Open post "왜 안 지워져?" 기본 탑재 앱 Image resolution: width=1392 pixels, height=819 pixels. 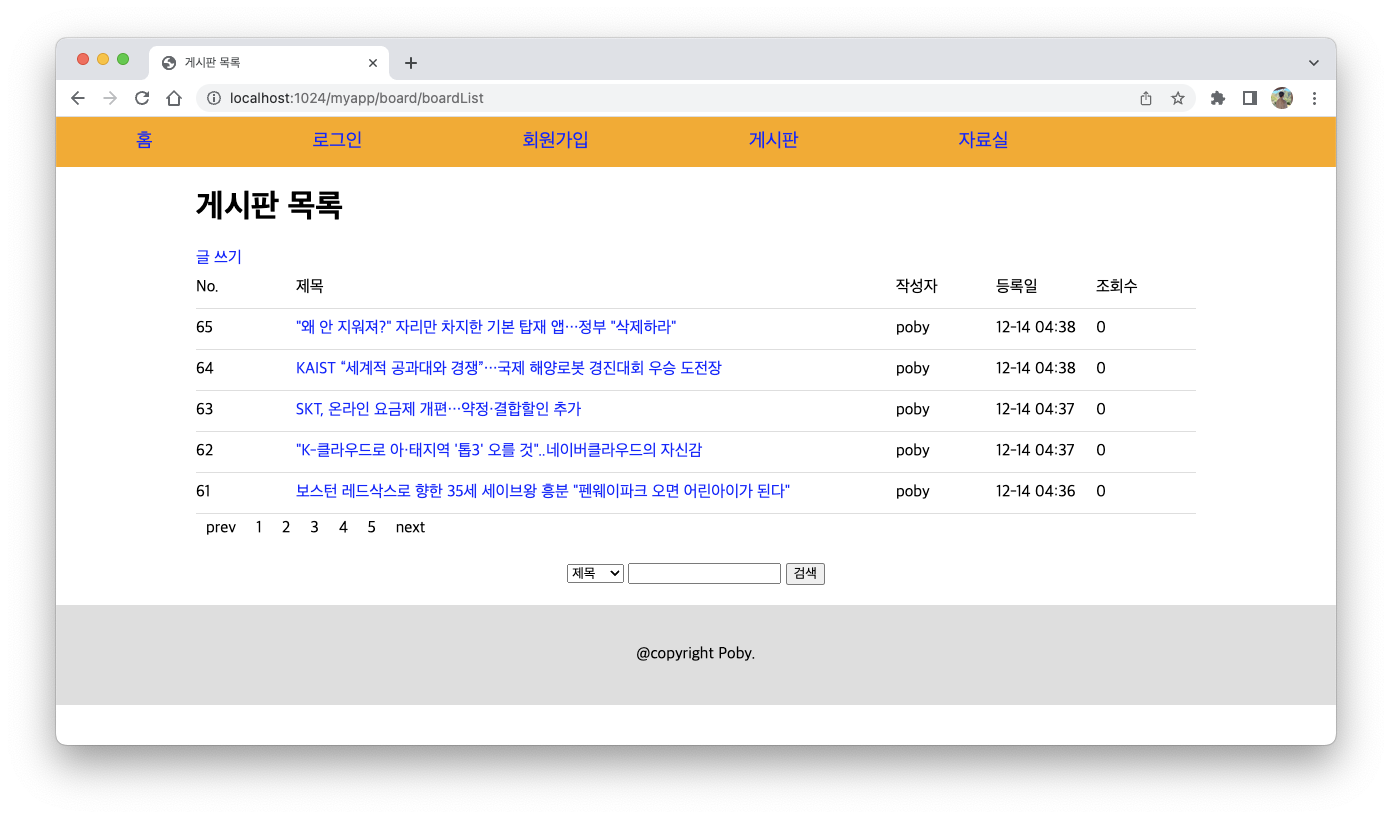tap(486, 327)
